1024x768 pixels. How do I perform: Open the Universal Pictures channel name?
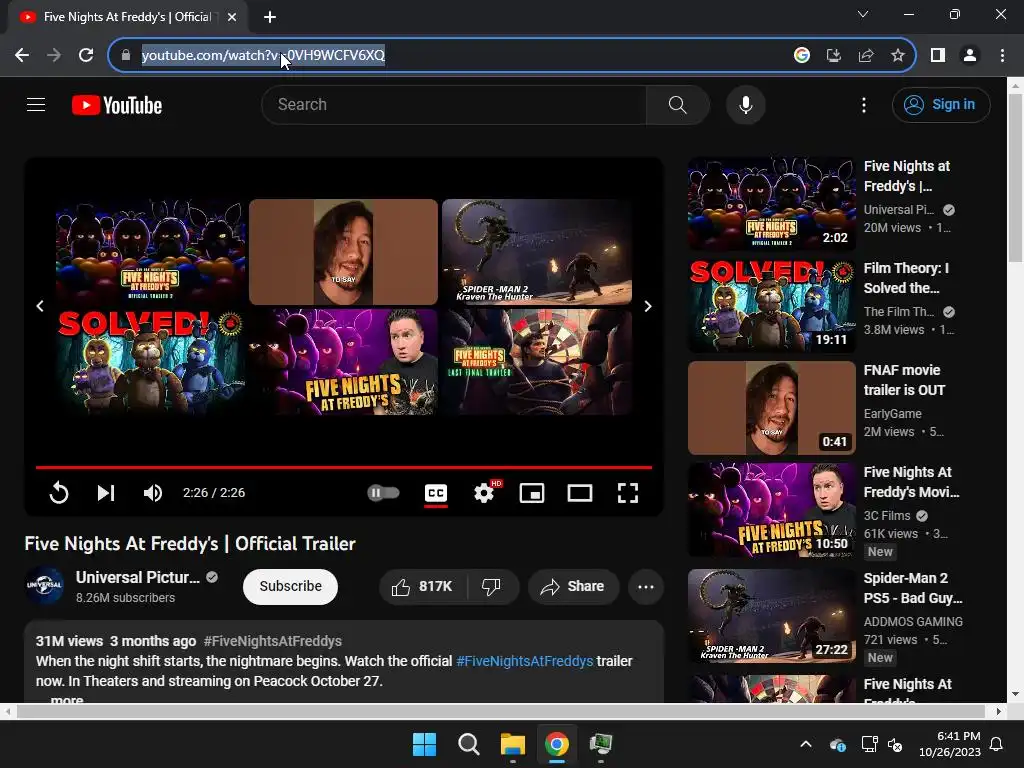click(x=138, y=577)
